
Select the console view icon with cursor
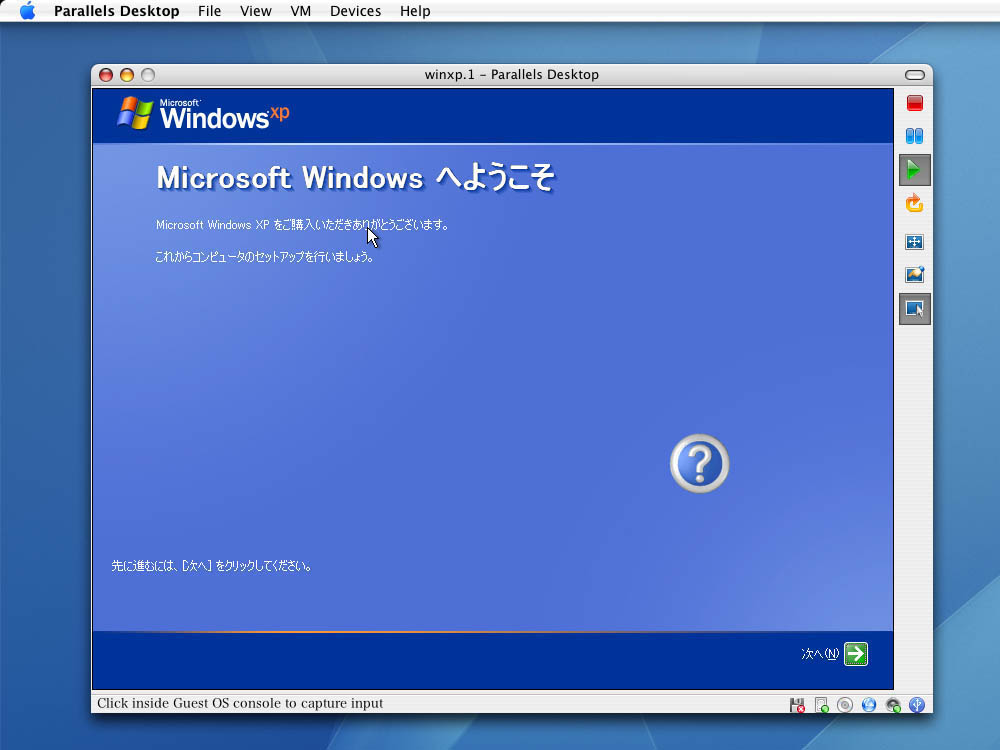[x=914, y=309]
